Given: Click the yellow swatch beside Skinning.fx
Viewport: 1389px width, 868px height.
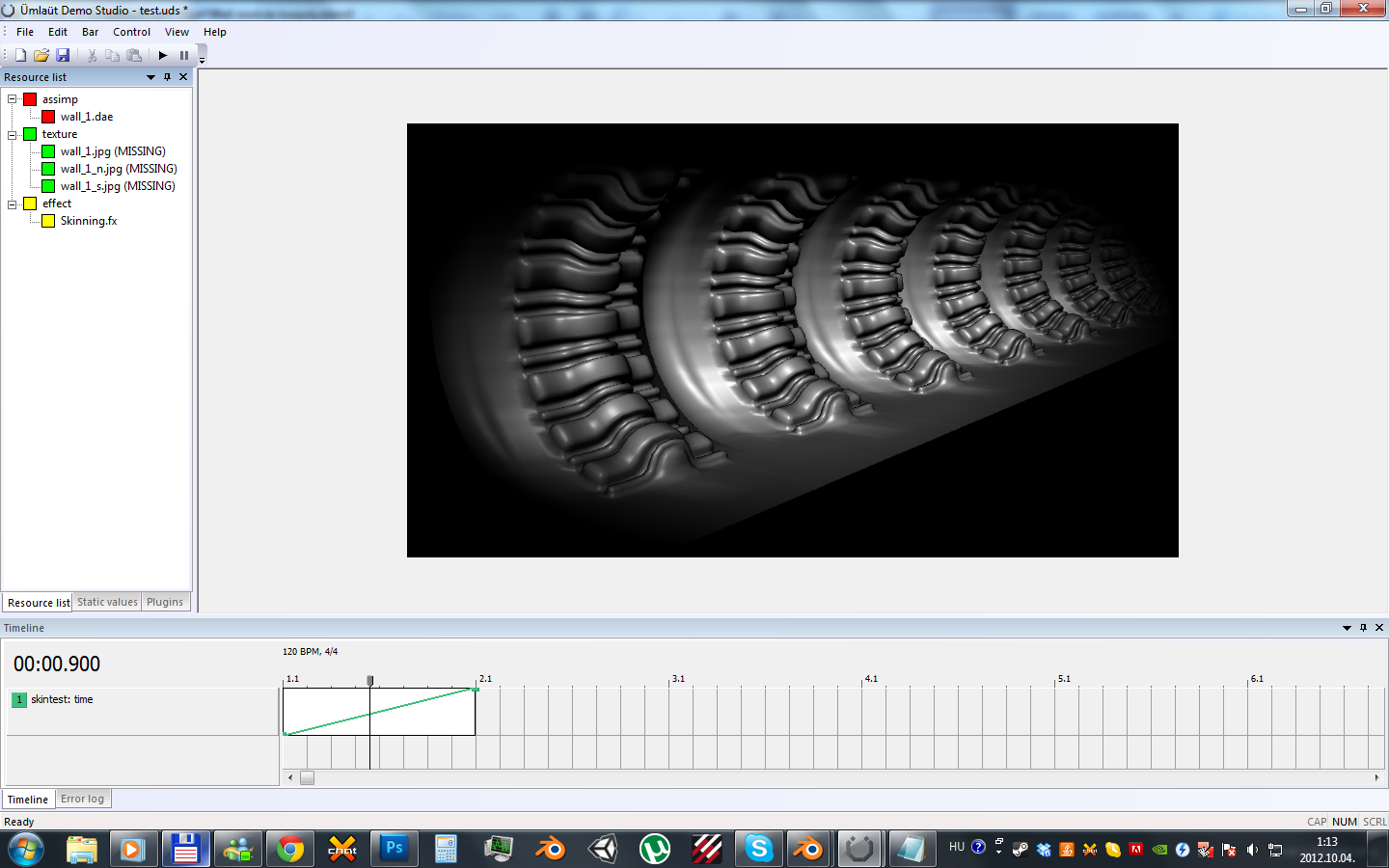Looking at the screenshot, I should point(48,221).
